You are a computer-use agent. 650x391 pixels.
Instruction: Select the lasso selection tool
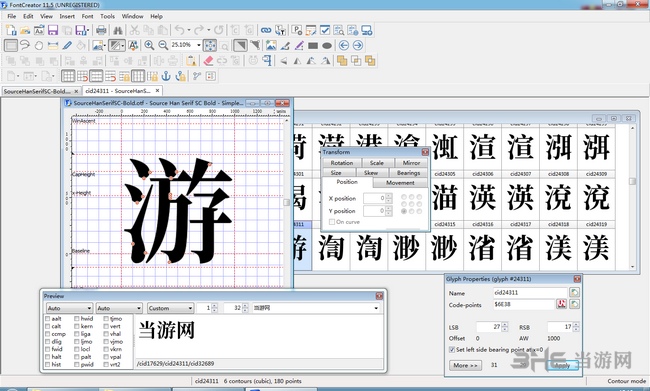(25, 45)
